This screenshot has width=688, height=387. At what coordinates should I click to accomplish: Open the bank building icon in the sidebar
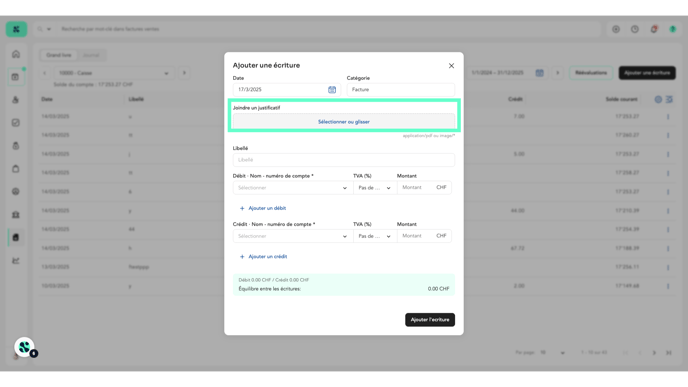[x=16, y=215]
